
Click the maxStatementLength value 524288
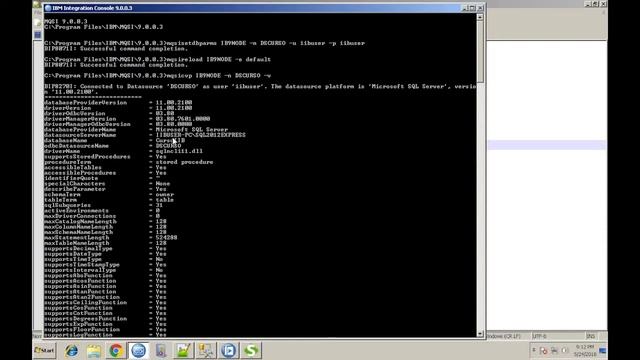[x=166, y=238]
